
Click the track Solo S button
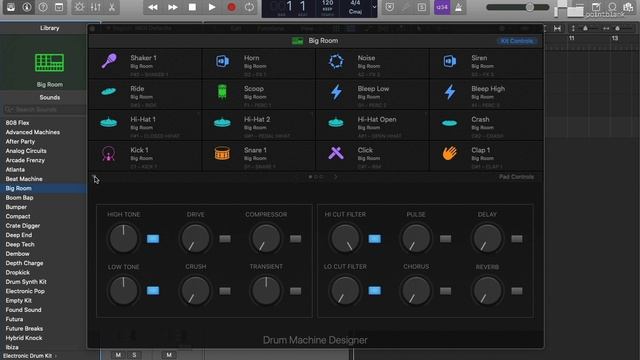point(134,355)
